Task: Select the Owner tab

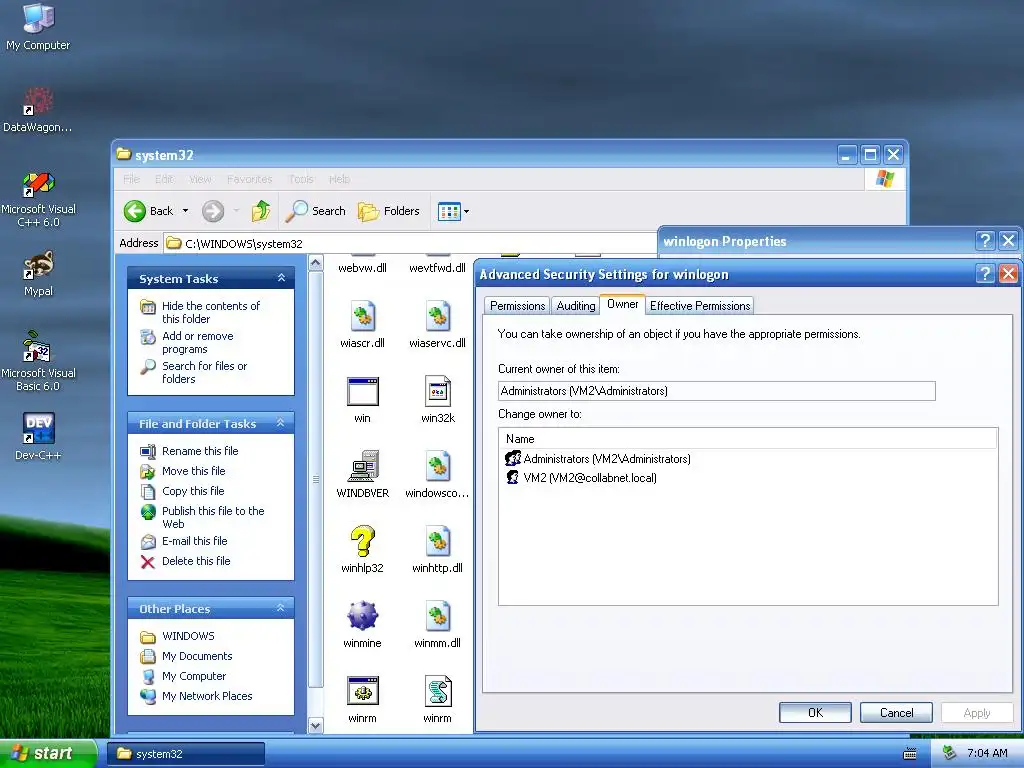Action: click(622, 304)
